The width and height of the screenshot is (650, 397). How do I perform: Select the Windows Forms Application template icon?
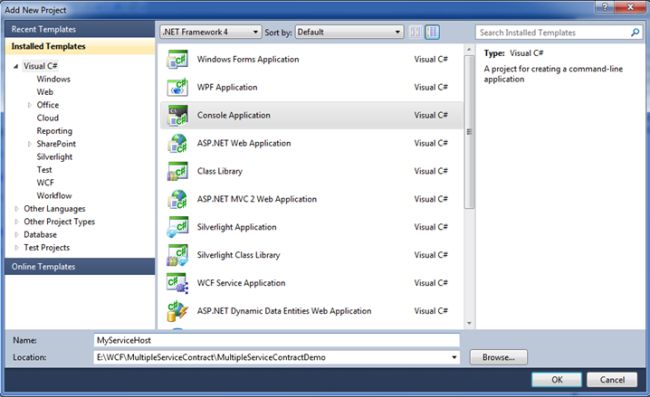pos(177,59)
